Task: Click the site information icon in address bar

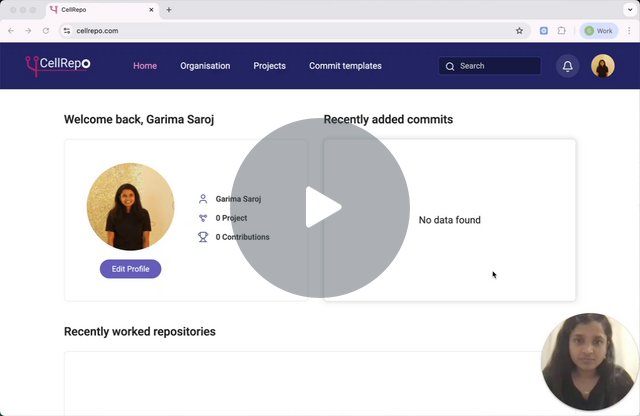Action: pos(67,31)
